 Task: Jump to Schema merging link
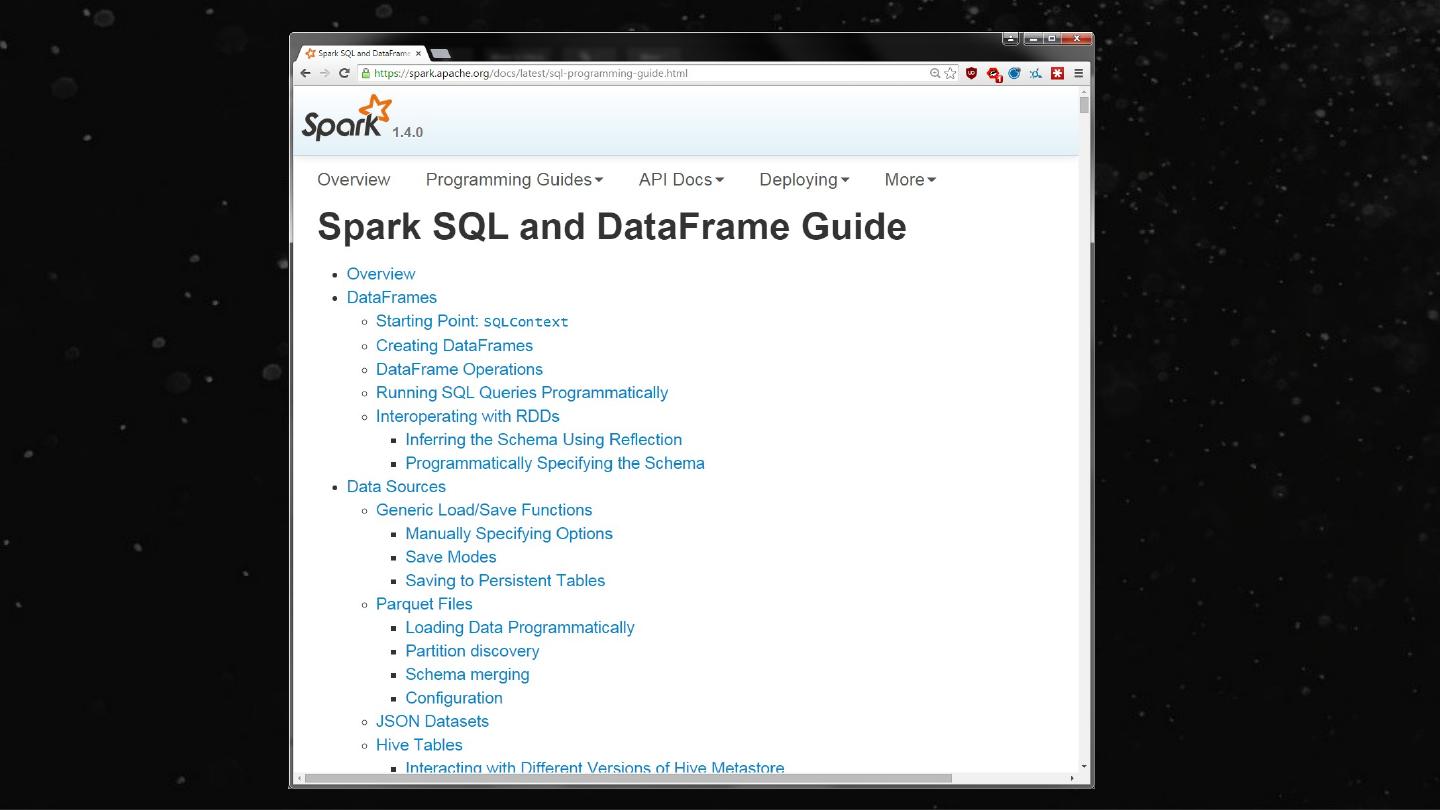[467, 675]
